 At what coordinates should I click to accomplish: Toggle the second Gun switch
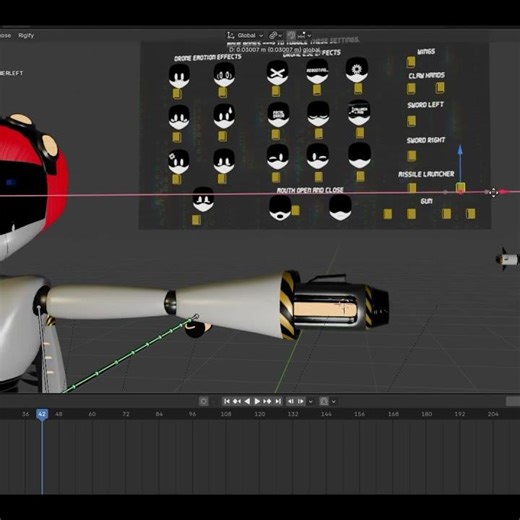click(411, 214)
